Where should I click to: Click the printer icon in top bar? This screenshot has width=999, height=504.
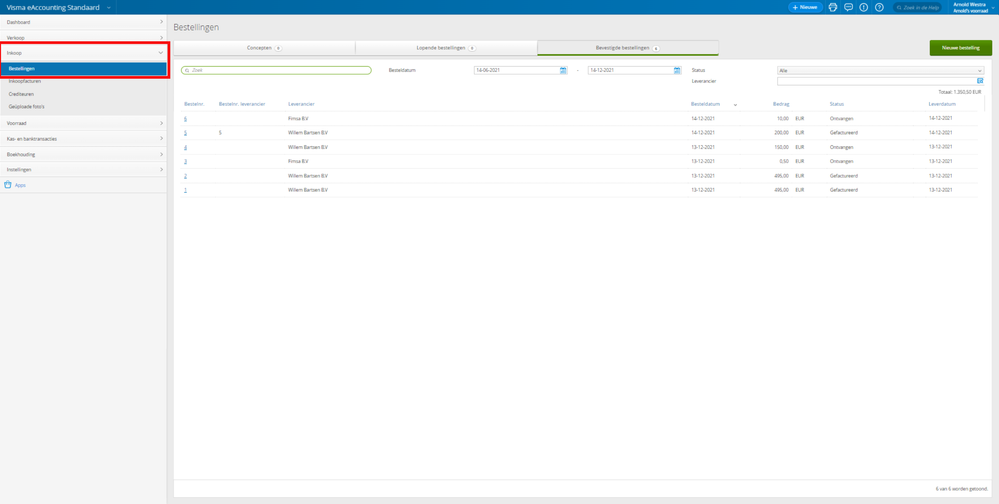pos(833,7)
